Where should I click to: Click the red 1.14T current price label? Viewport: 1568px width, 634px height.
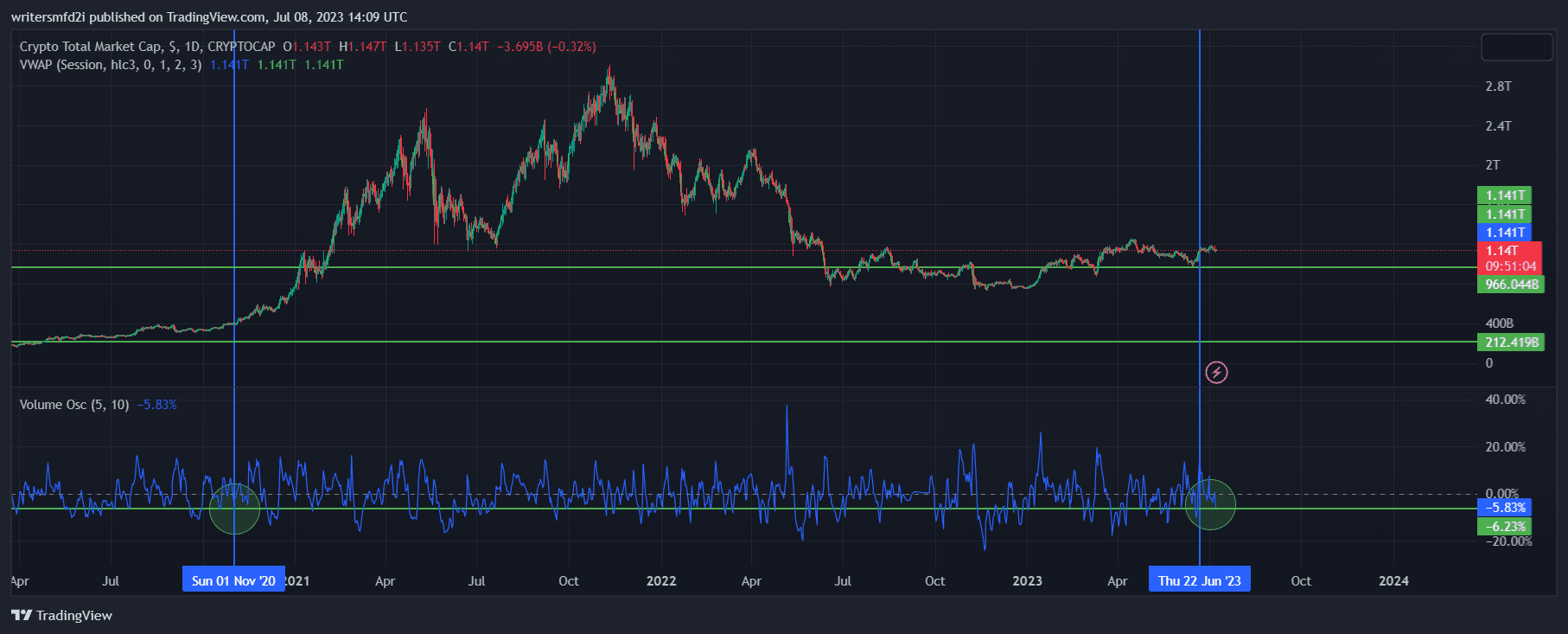pyautogui.click(x=1509, y=258)
